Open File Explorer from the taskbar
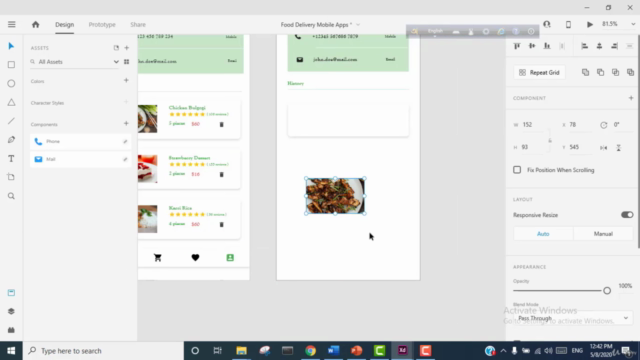The height and width of the screenshot is (360, 640). tap(241, 351)
